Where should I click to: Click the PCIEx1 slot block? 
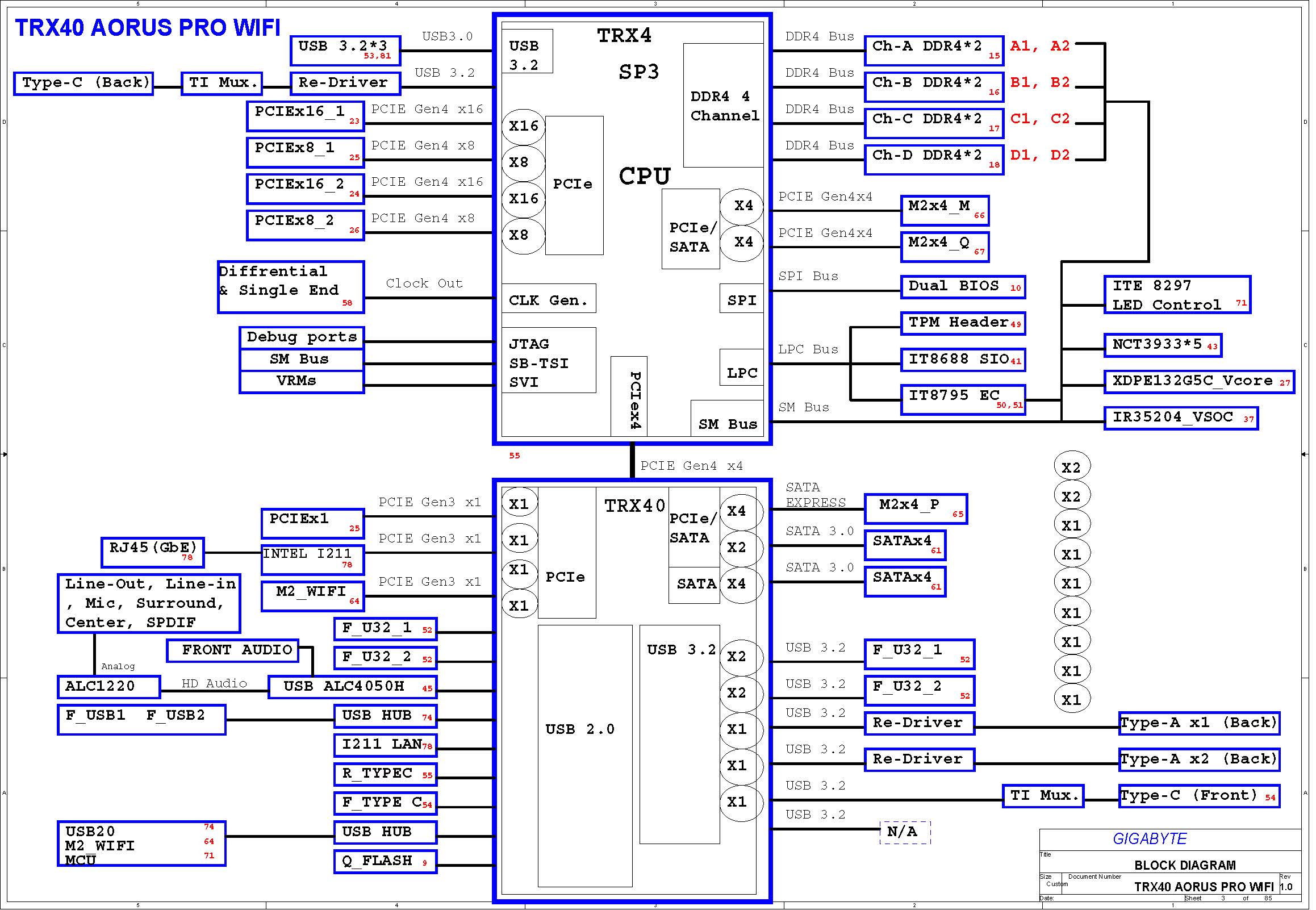pyautogui.click(x=313, y=523)
